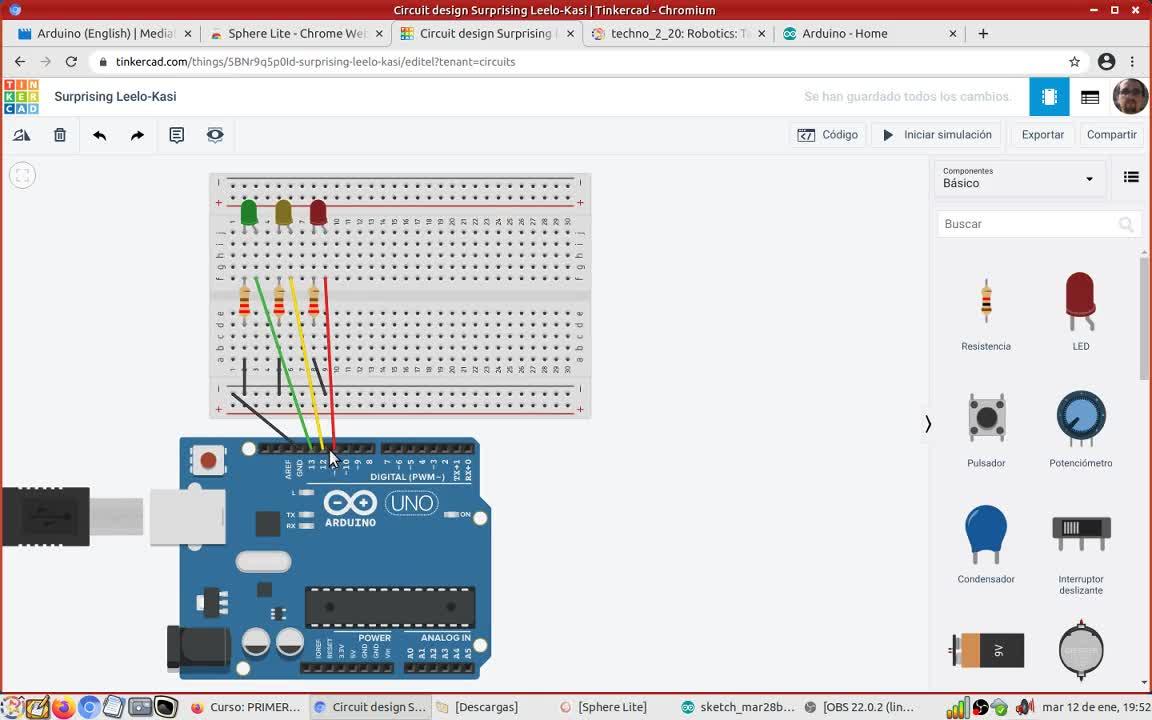Image resolution: width=1152 pixels, height=720 pixels.
Task: Delete selection with trash icon
Action: pos(60,135)
